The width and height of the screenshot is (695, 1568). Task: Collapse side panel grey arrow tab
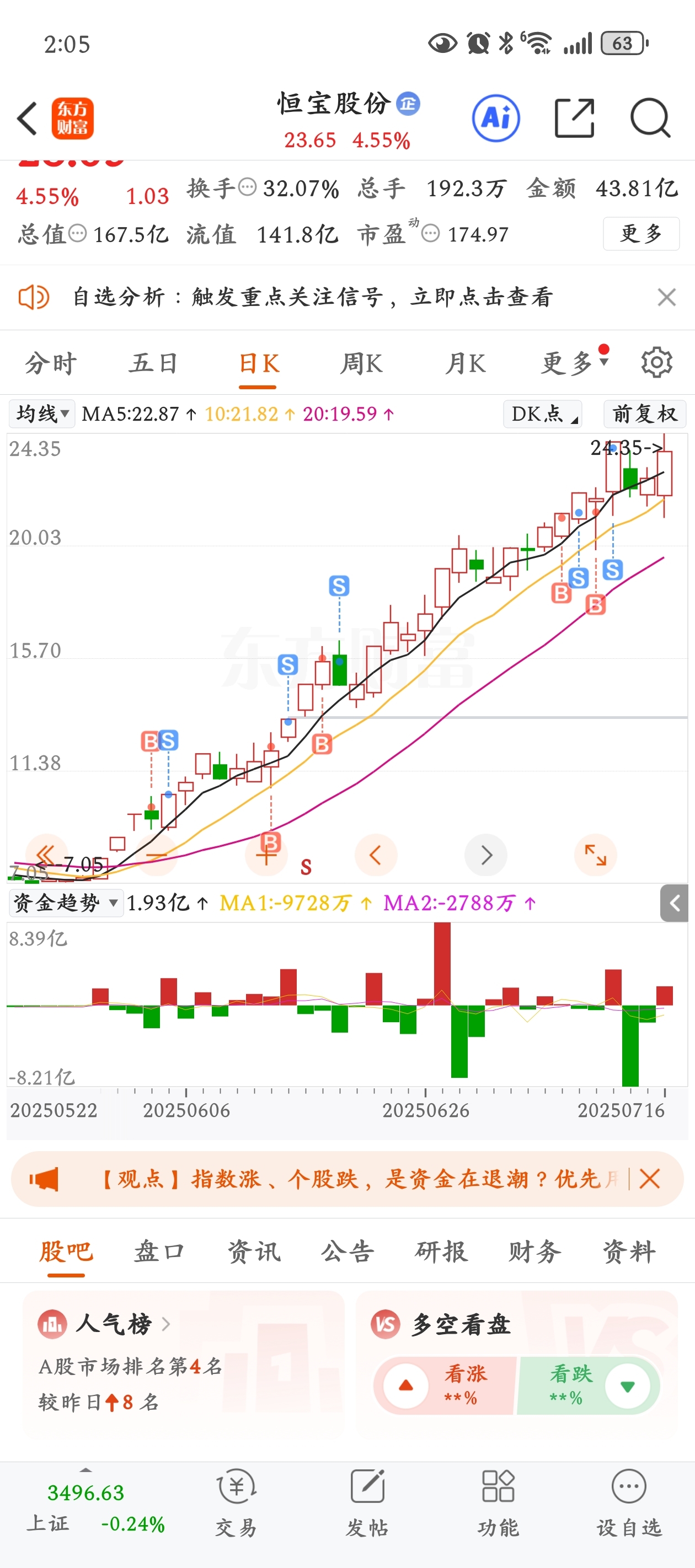coord(674,903)
